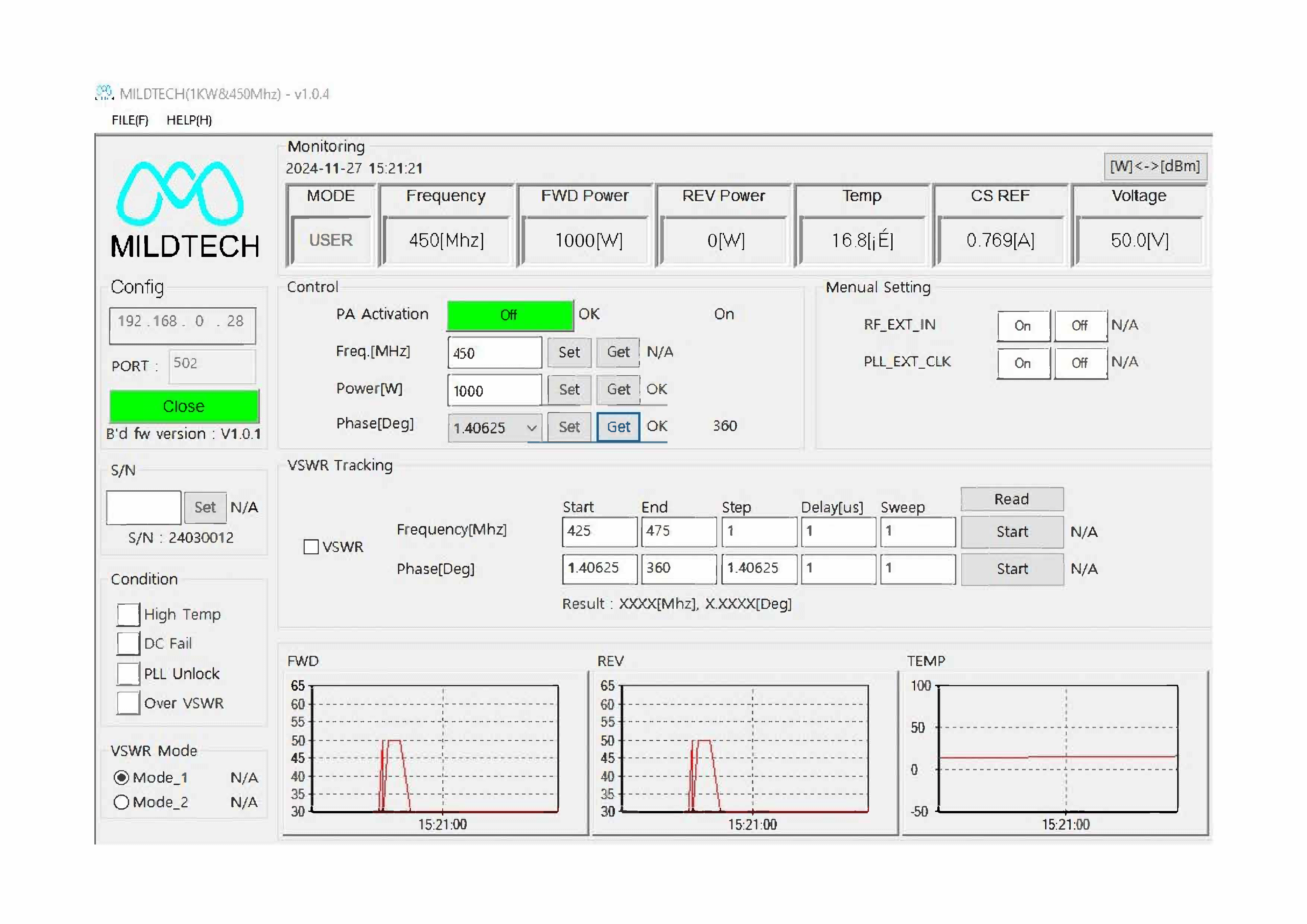The width and height of the screenshot is (1307, 924).
Task: Click Get button for Power[W]
Action: pyautogui.click(x=618, y=390)
